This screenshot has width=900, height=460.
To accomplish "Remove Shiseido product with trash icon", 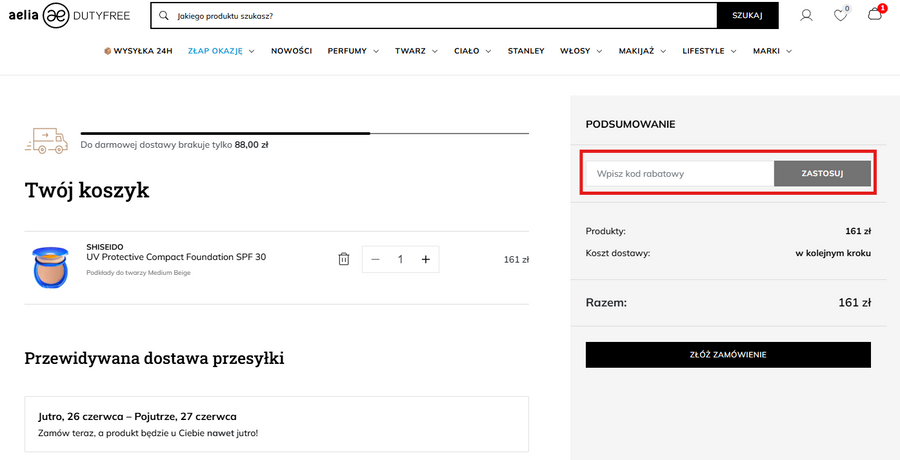I will click(x=344, y=259).
